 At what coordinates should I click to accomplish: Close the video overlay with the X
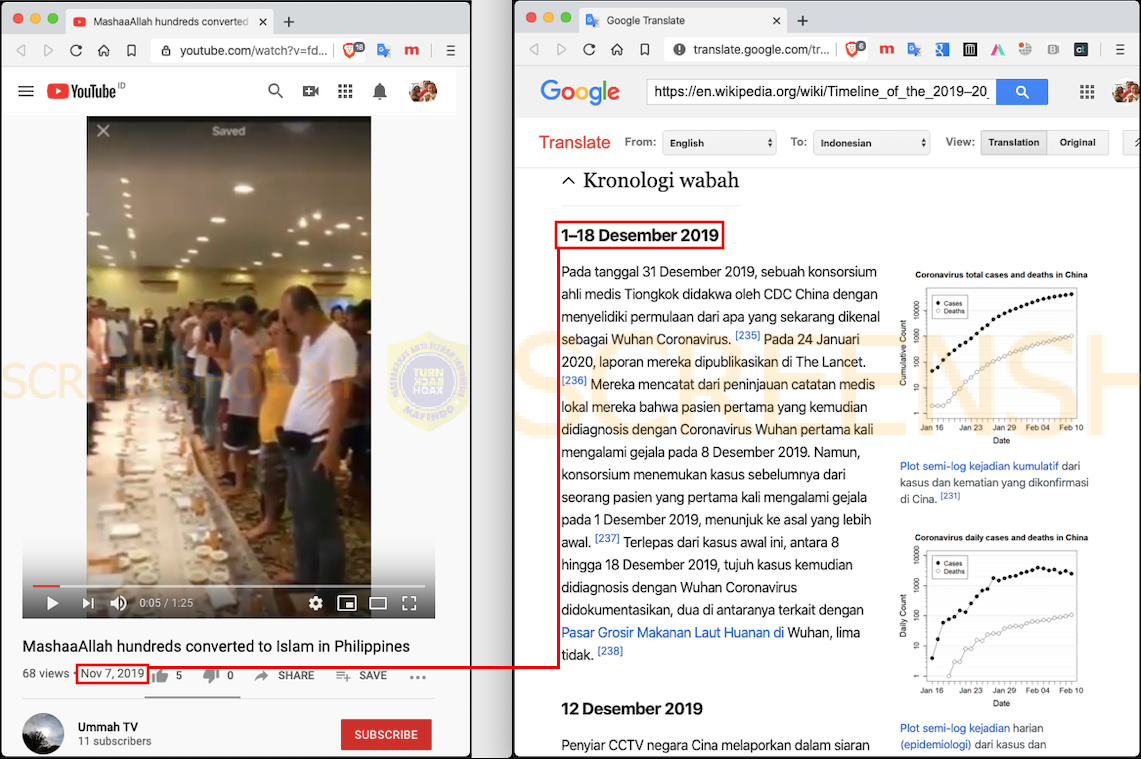tap(103, 131)
